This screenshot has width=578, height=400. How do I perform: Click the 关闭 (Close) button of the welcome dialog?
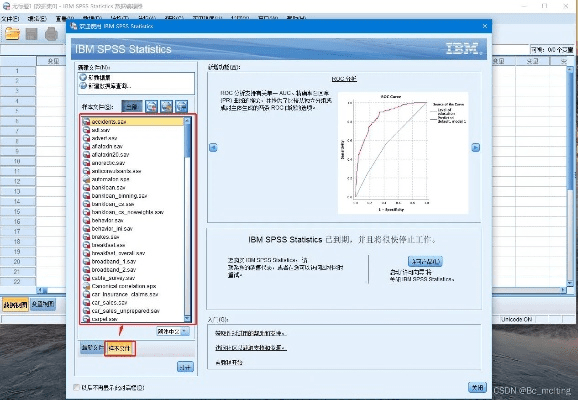(477, 387)
